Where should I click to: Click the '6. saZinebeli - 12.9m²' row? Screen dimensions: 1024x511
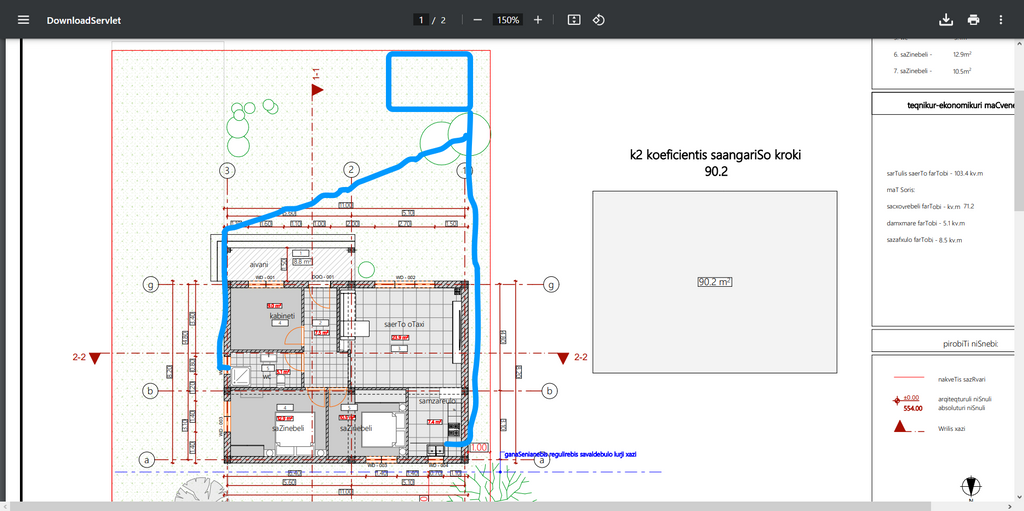click(935, 54)
